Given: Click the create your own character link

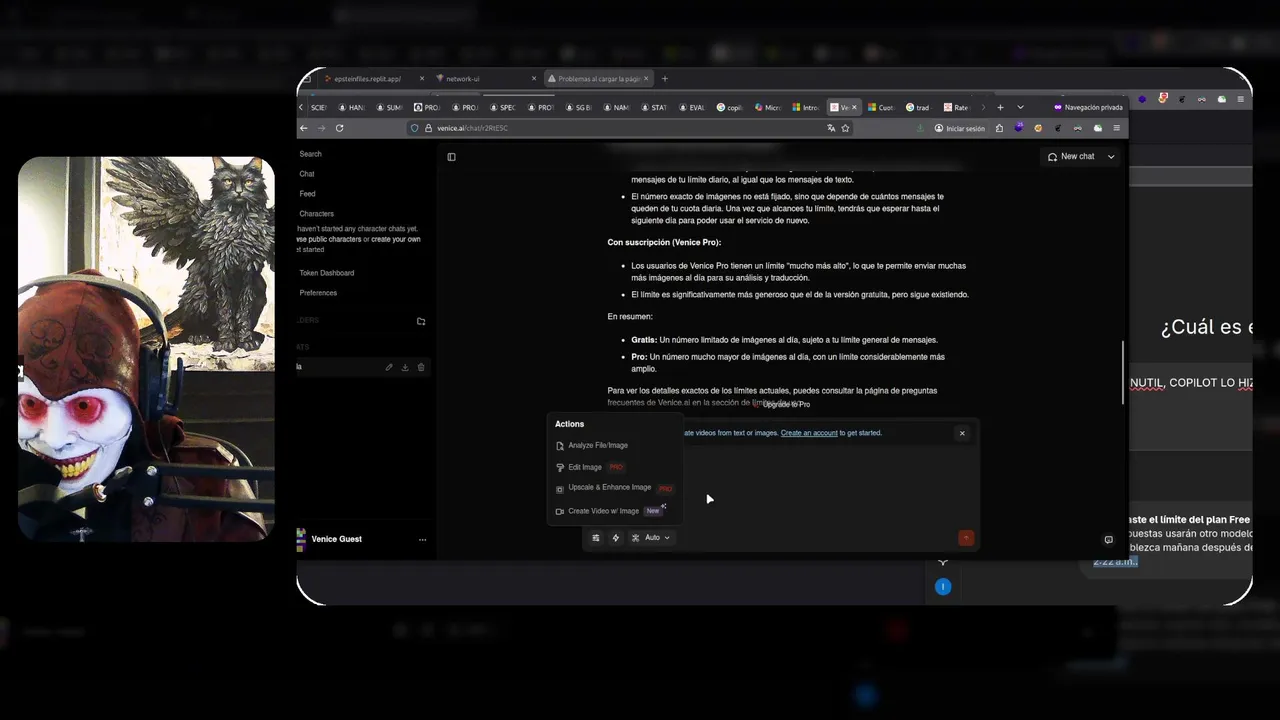Looking at the screenshot, I should (x=394, y=239).
